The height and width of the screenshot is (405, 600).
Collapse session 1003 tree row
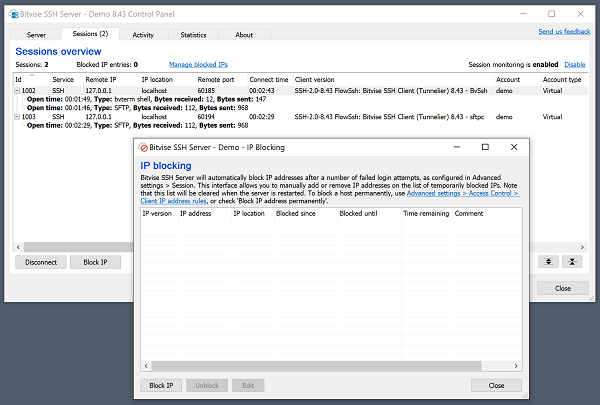point(17,117)
